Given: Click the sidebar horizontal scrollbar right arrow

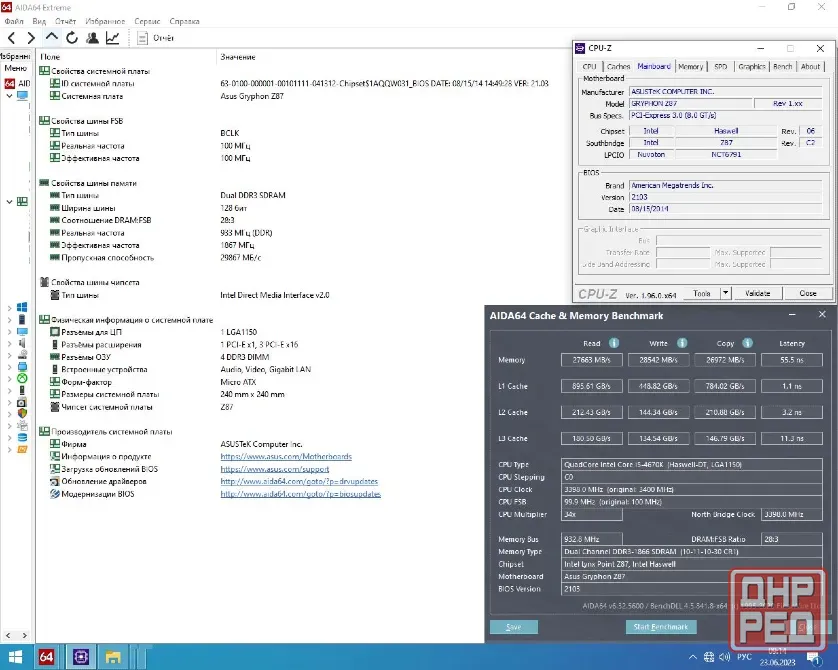Looking at the screenshot, I should [25, 635].
